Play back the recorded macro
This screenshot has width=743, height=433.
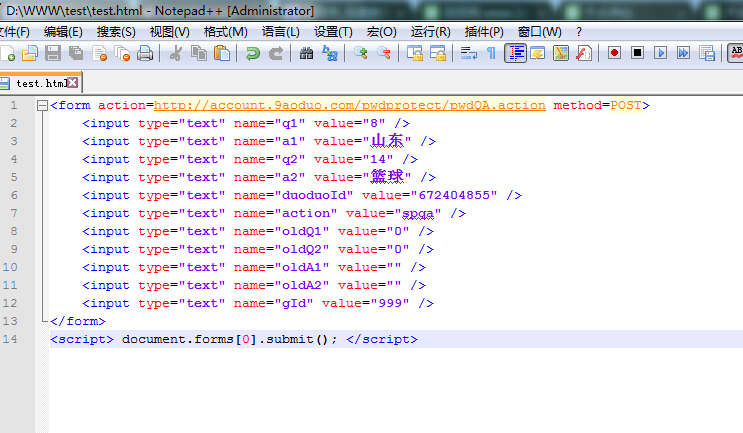(x=661, y=53)
